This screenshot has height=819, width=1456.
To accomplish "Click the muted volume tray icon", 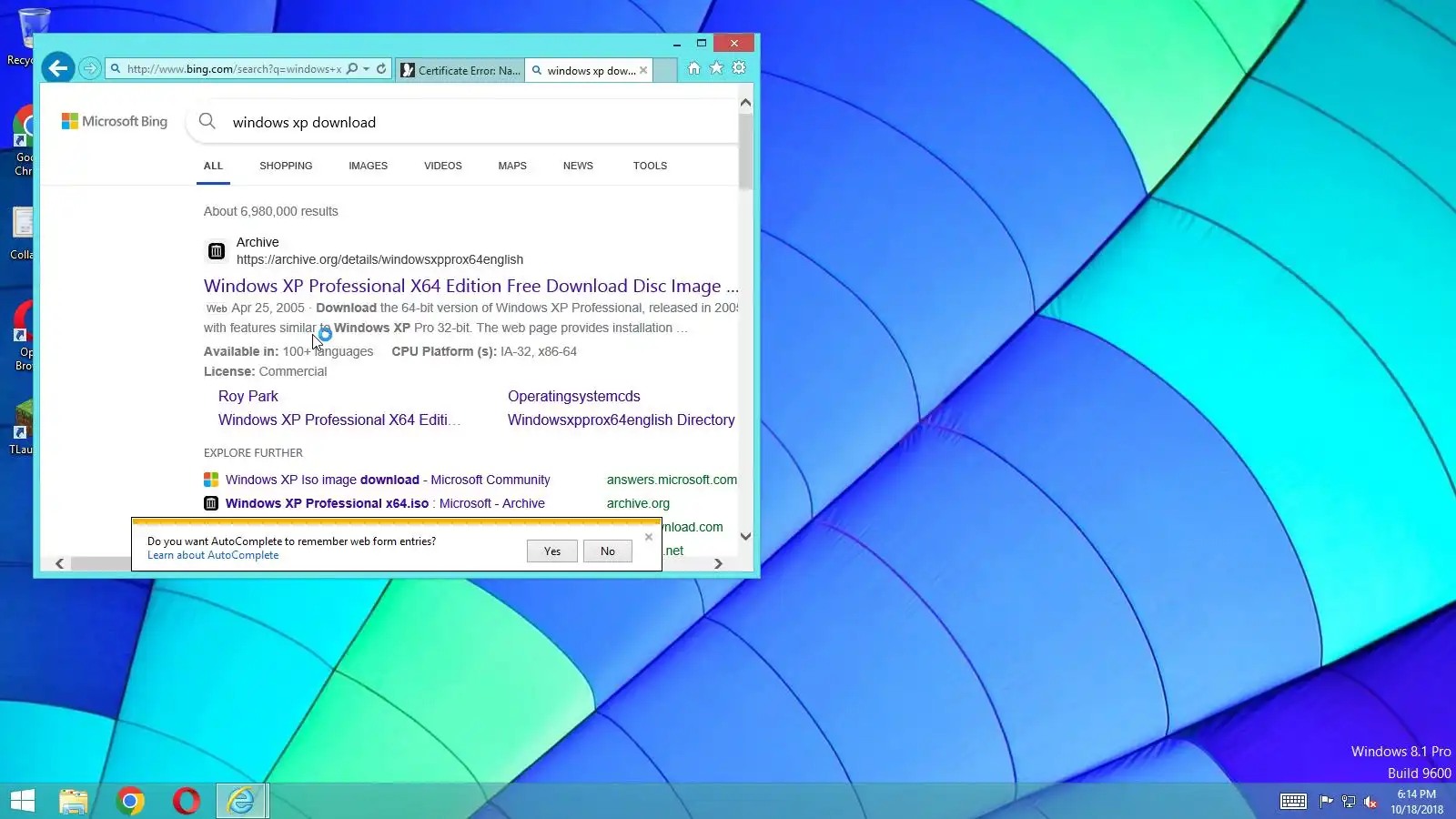I will click(1370, 802).
